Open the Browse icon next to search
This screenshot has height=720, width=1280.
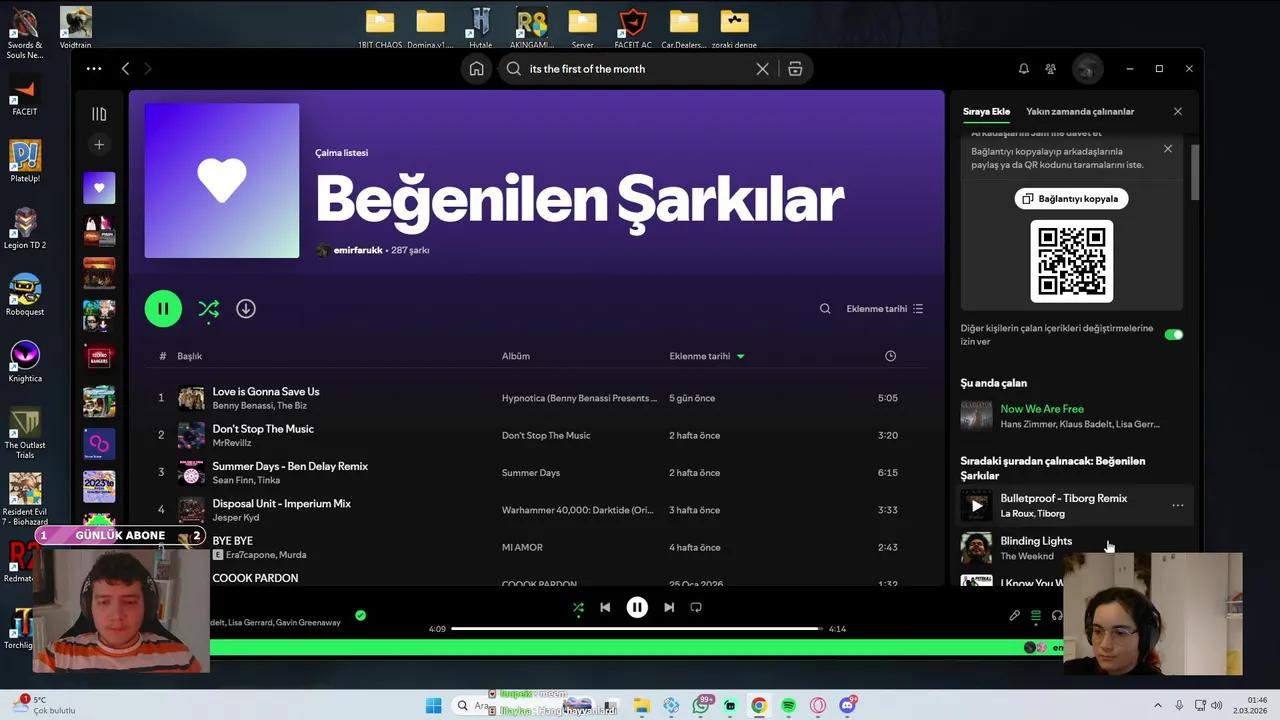click(795, 69)
